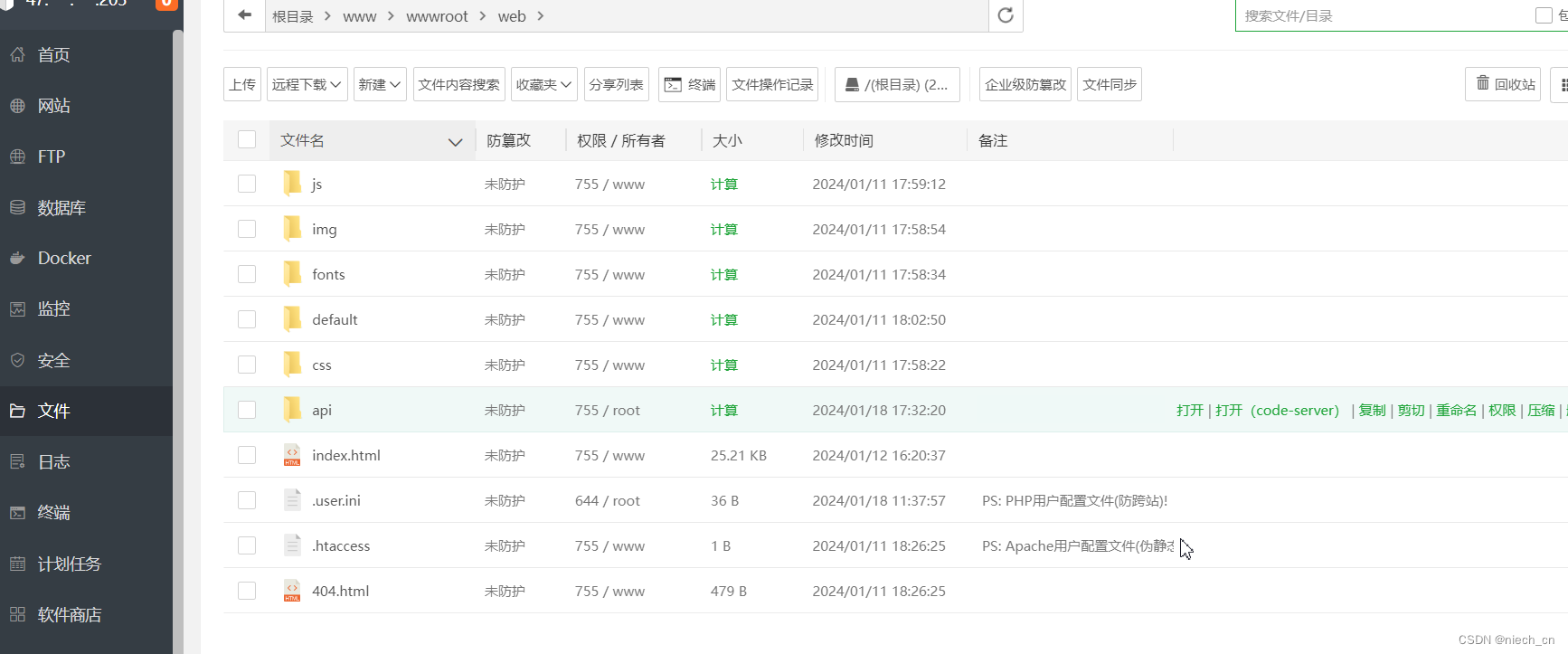Check the box for index.html
The image size is (1568, 654).
[x=247, y=455]
